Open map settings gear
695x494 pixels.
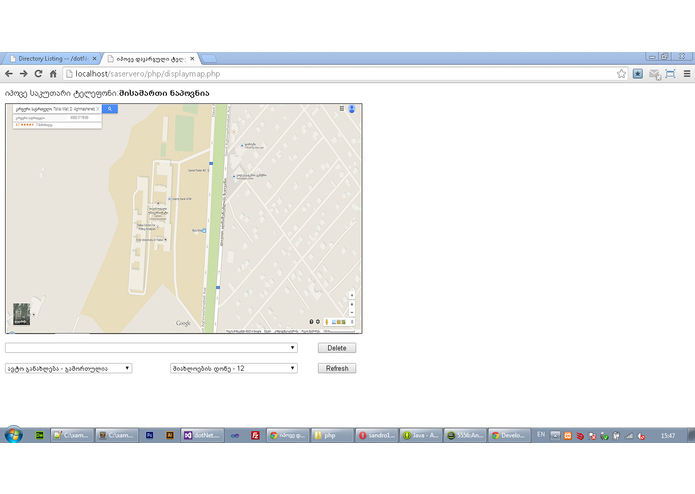[x=317, y=322]
